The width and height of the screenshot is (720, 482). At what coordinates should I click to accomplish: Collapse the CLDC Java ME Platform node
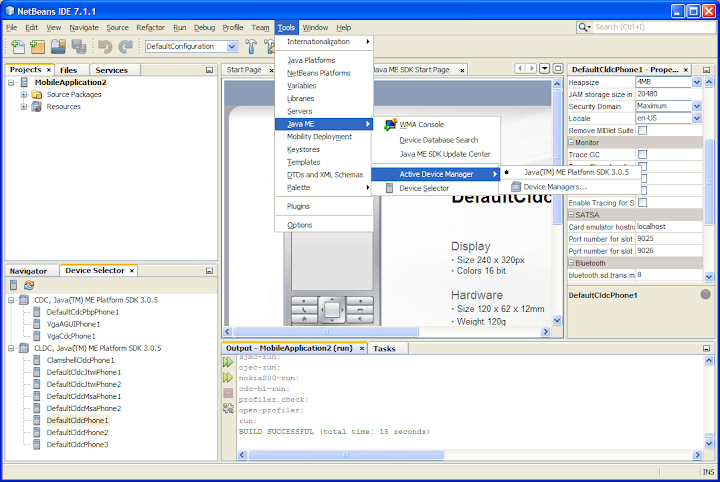(x=11, y=348)
